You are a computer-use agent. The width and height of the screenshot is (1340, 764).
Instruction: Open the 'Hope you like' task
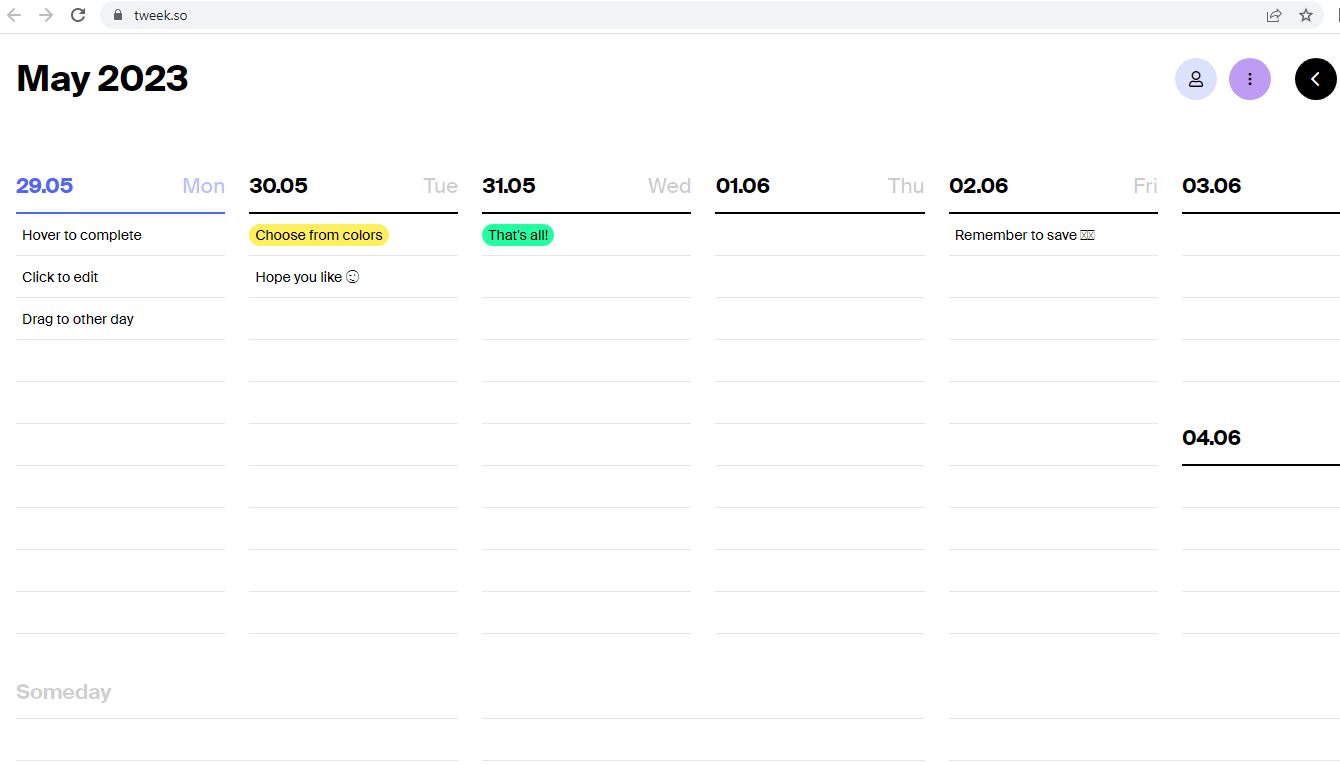click(306, 277)
